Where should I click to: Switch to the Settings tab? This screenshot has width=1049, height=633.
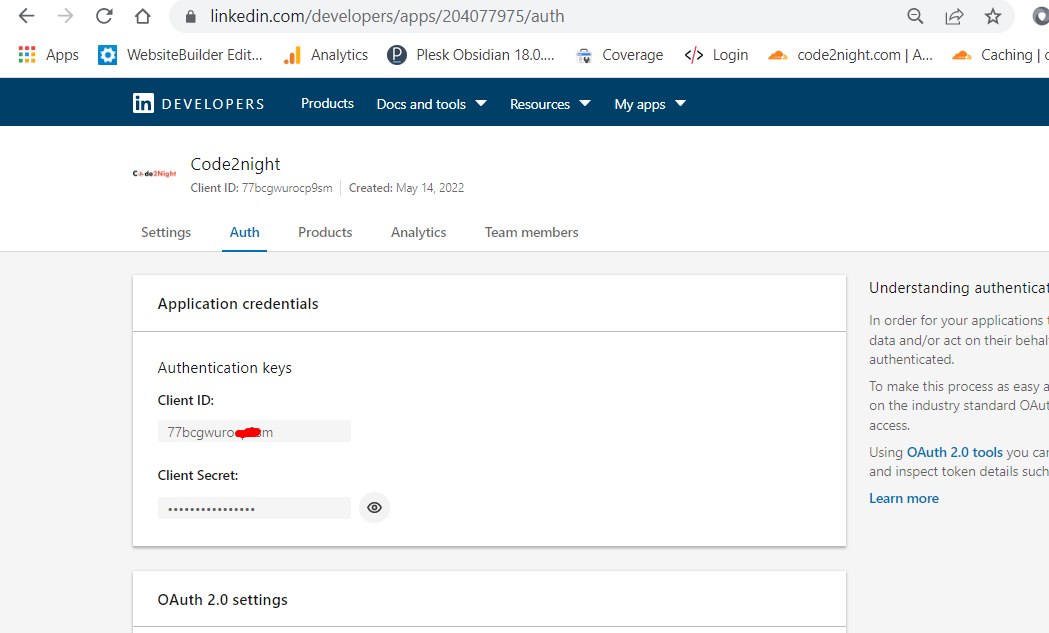[166, 232]
